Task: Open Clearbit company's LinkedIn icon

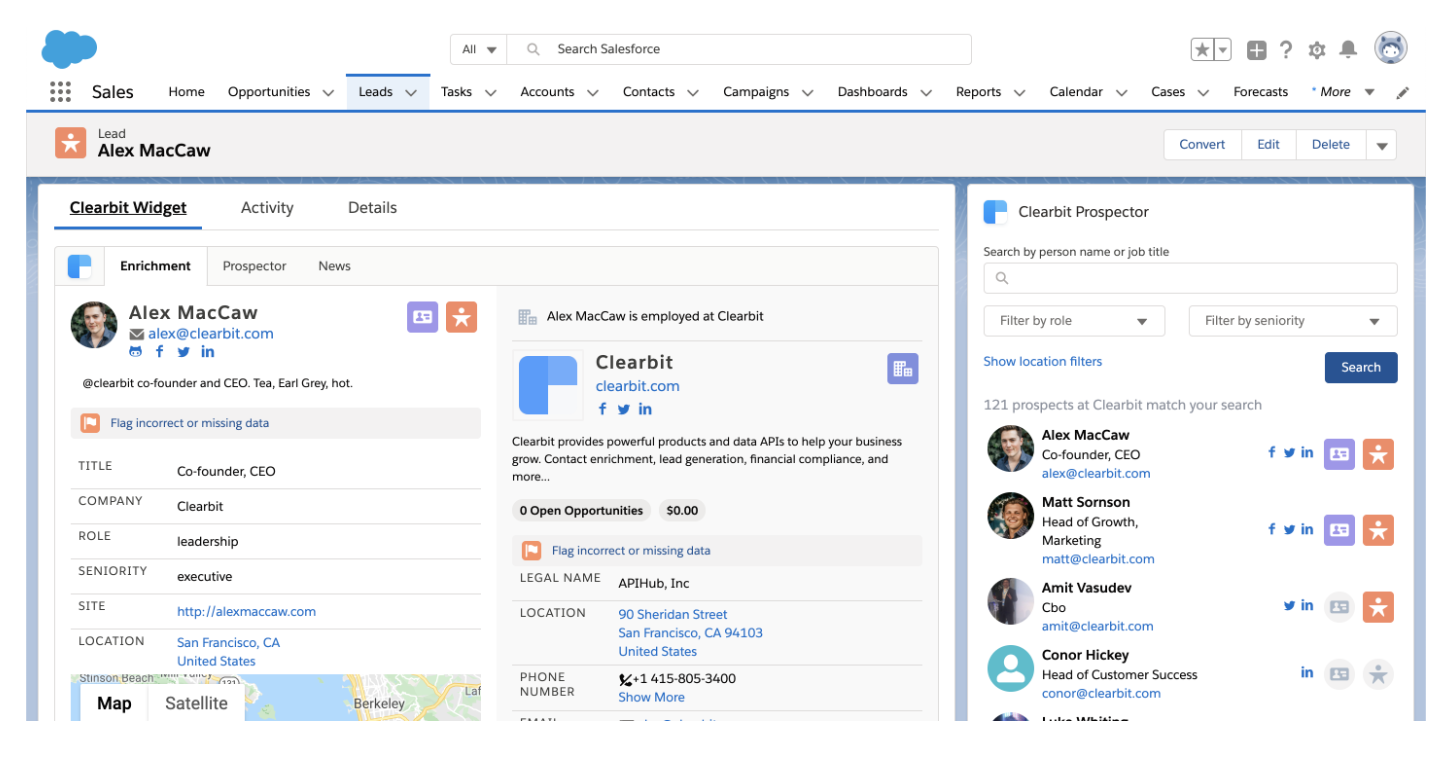Action: [x=645, y=409]
